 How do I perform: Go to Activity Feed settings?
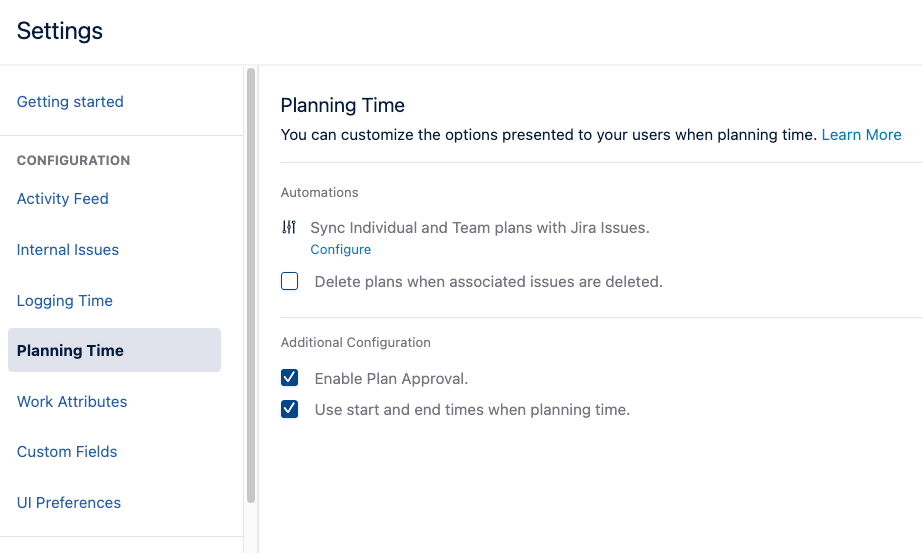click(x=63, y=199)
